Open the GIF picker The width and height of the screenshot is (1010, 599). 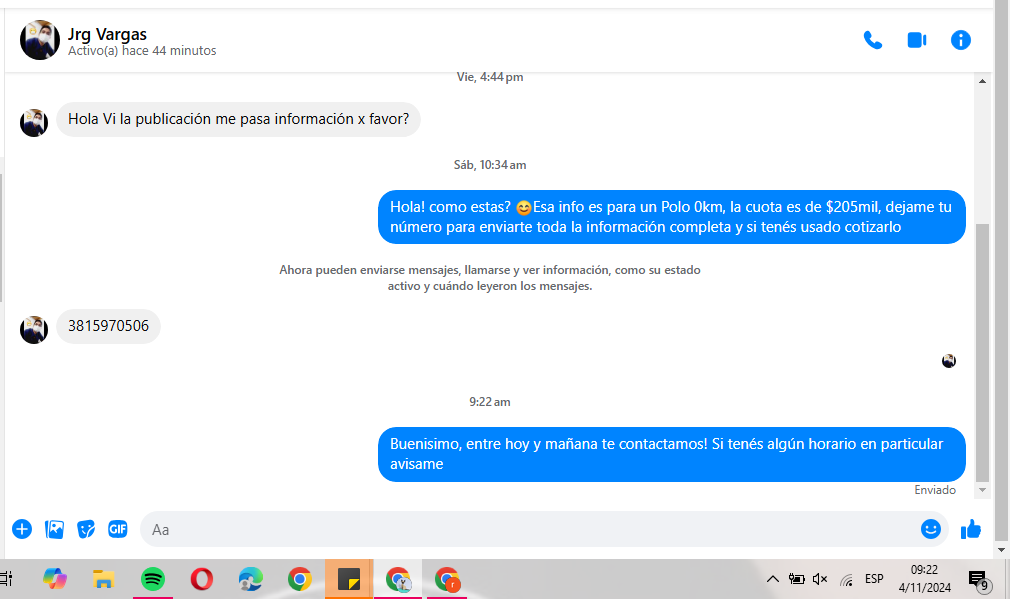click(x=118, y=529)
